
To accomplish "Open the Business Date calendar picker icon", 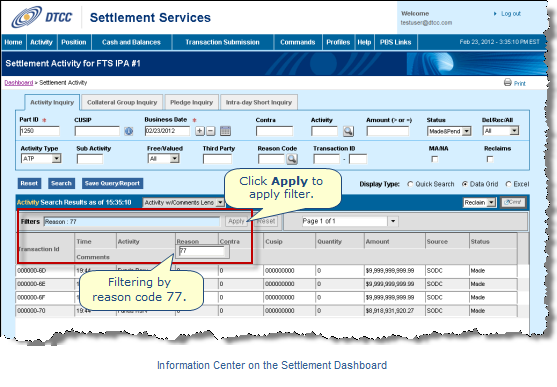I will pos(225,131).
